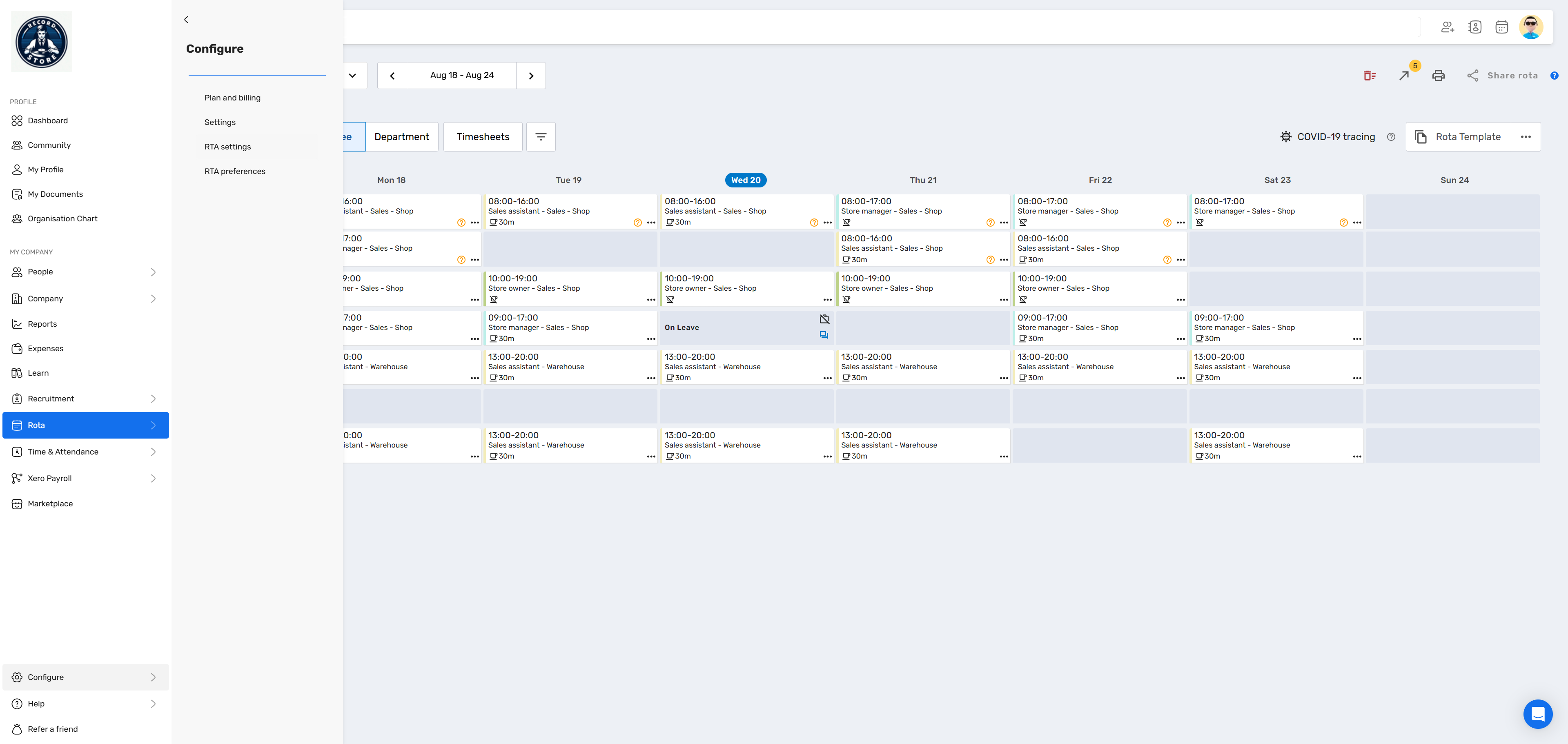Image resolution: width=1568 pixels, height=744 pixels.
Task: Click the Rota Template button
Action: coord(1459,137)
